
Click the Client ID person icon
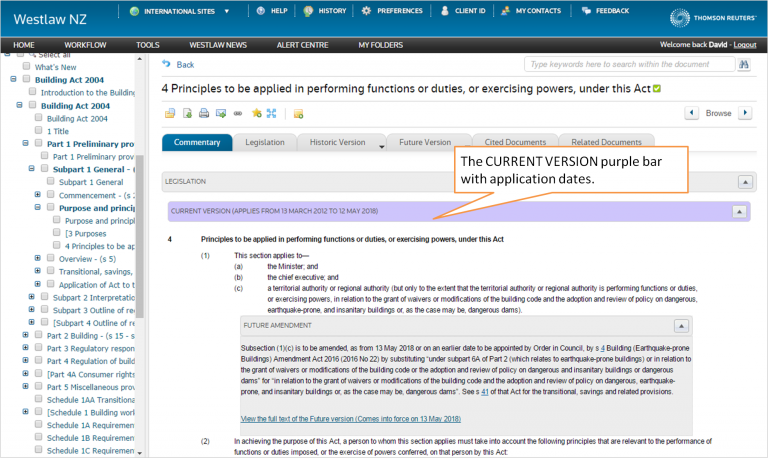click(x=445, y=10)
